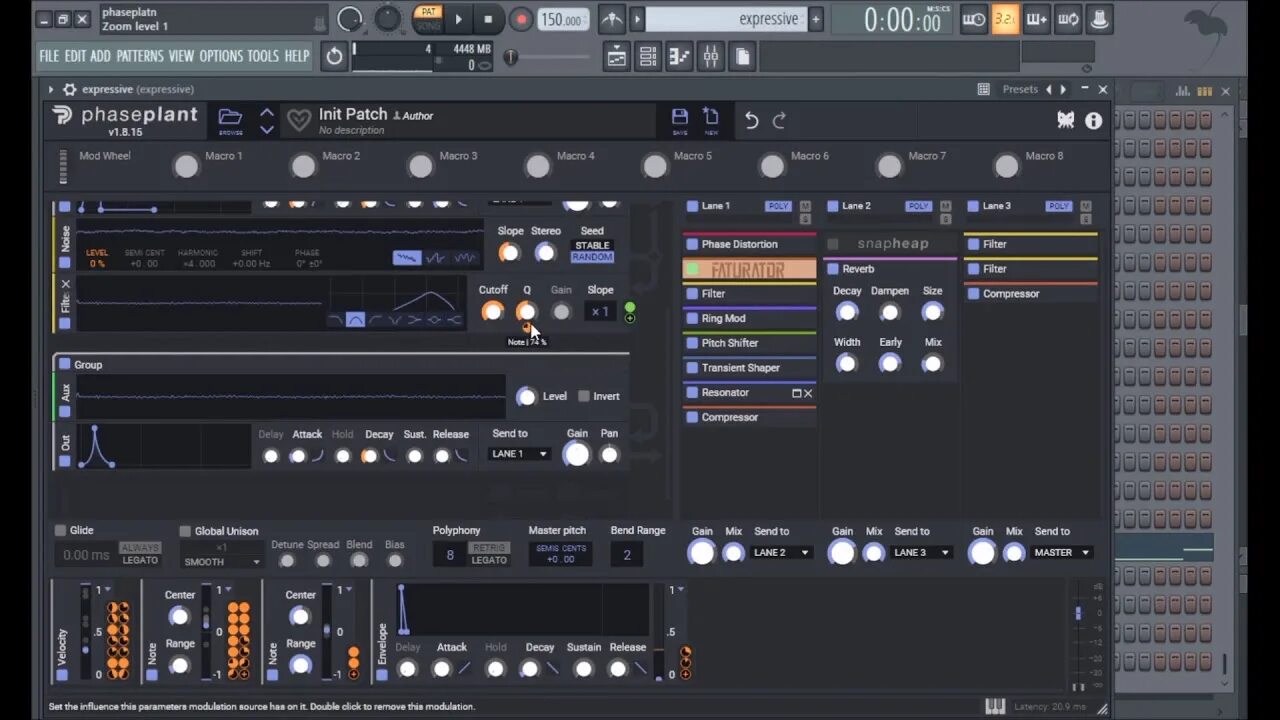
Task: Open the TOOLS menu
Action: tap(264, 56)
